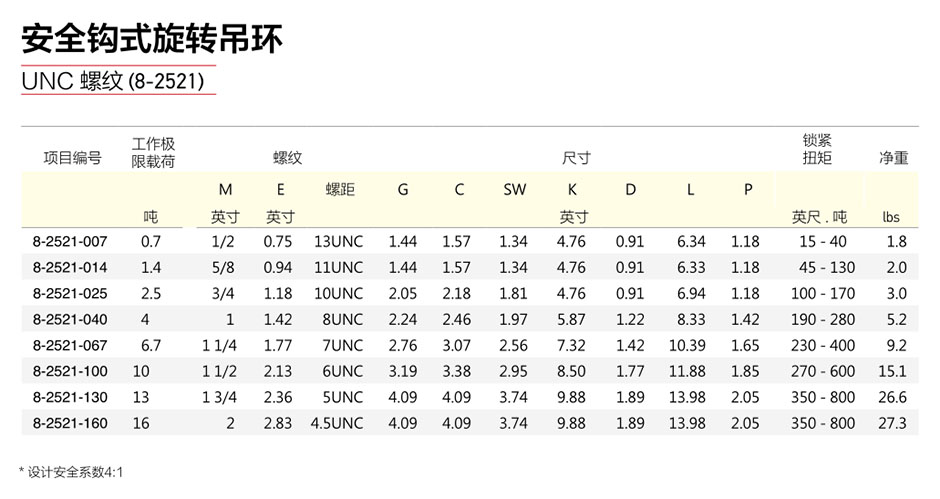Select item number 8-2521-067
Screen dimensions: 940x499
click(x=70, y=345)
